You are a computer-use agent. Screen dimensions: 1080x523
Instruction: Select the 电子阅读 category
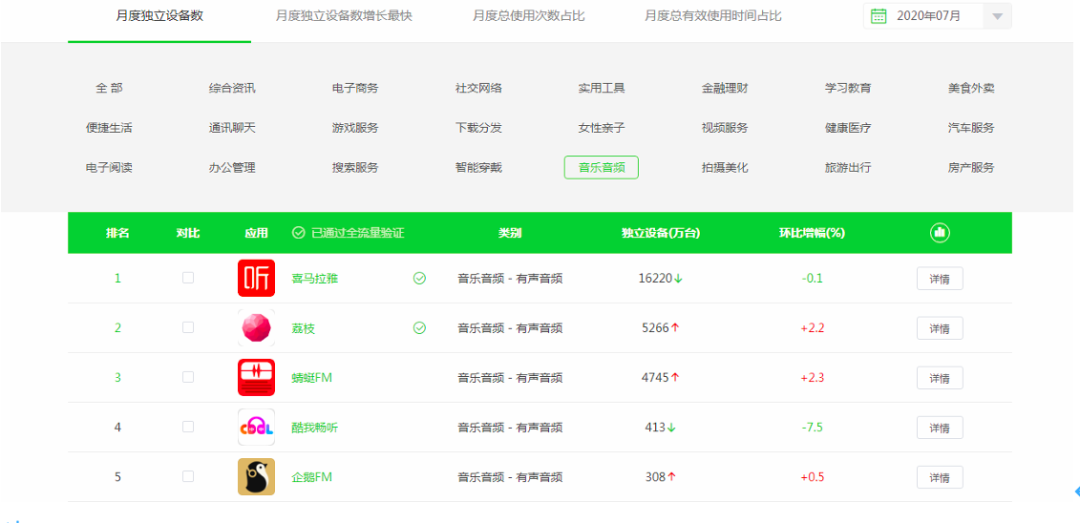click(x=109, y=167)
